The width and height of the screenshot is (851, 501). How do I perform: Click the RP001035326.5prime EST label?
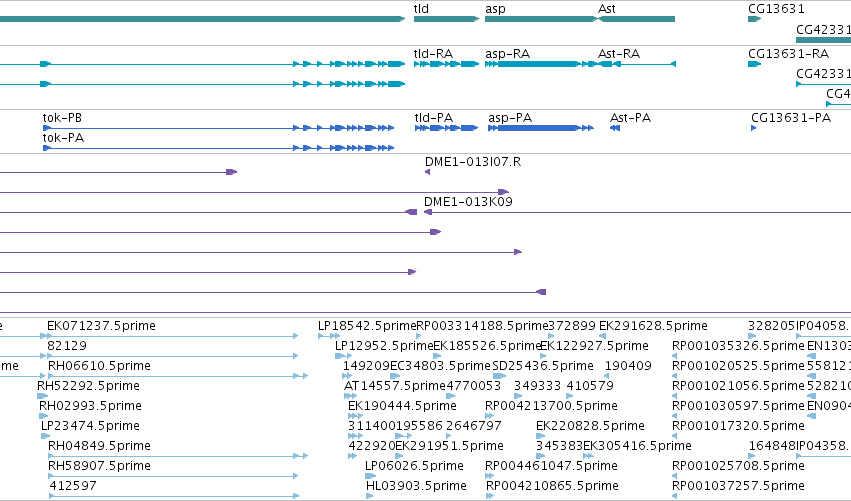pyautogui.click(x=738, y=346)
